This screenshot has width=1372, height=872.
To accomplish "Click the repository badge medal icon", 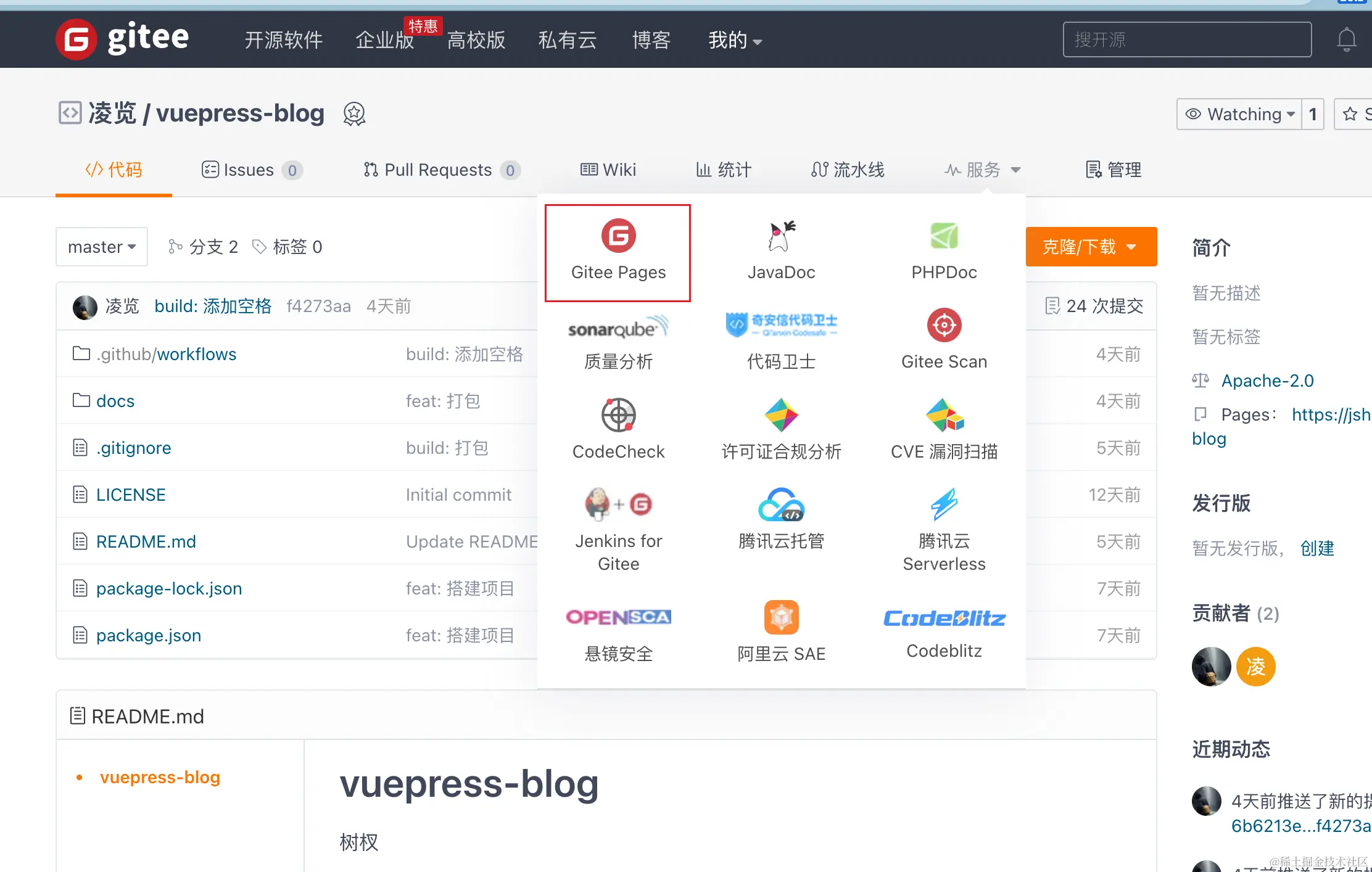I will click(354, 114).
